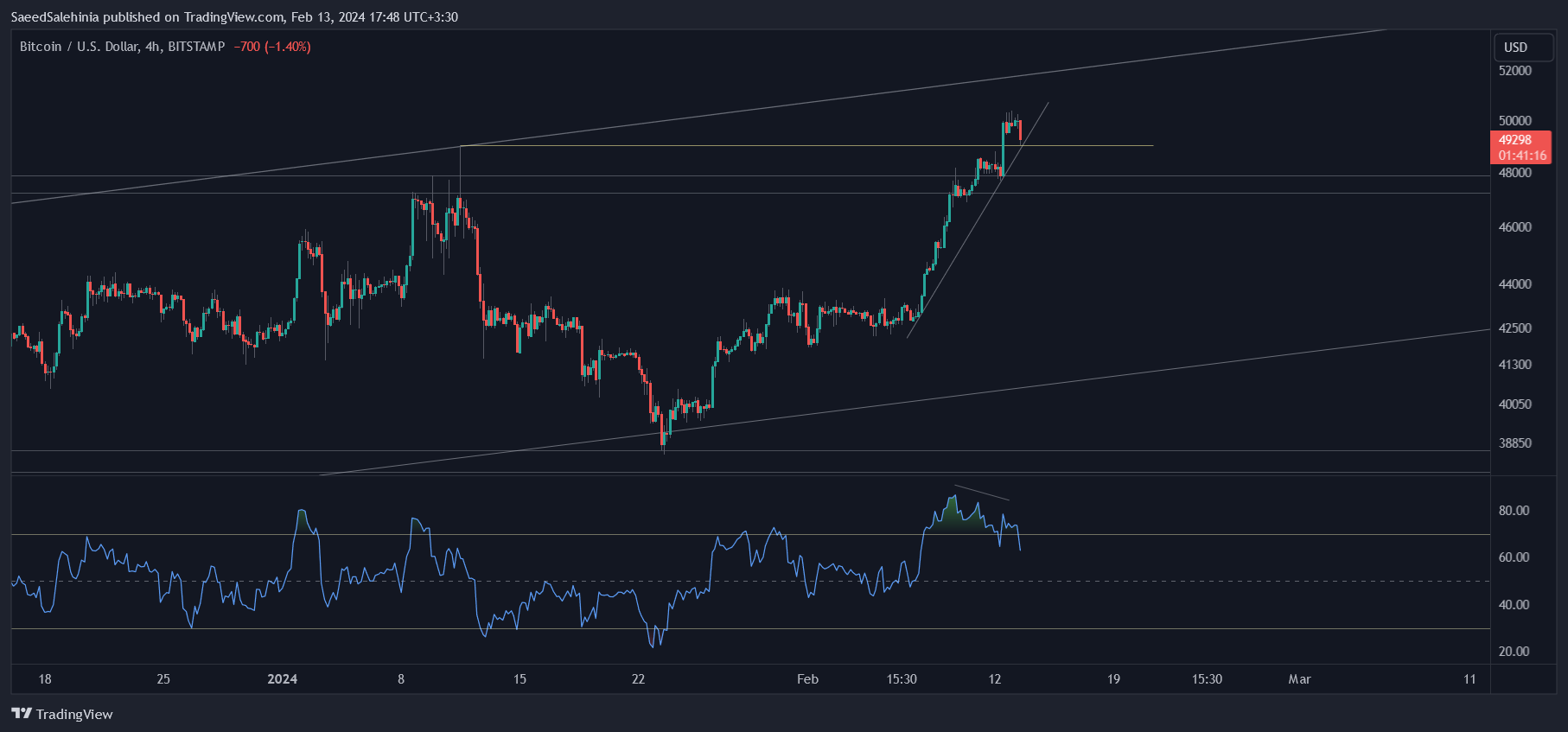Click the Bitcoin / U.S. Dollar symbol title
The width and height of the screenshot is (1568, 732).
pyautogui.click(x=122, y=47)
